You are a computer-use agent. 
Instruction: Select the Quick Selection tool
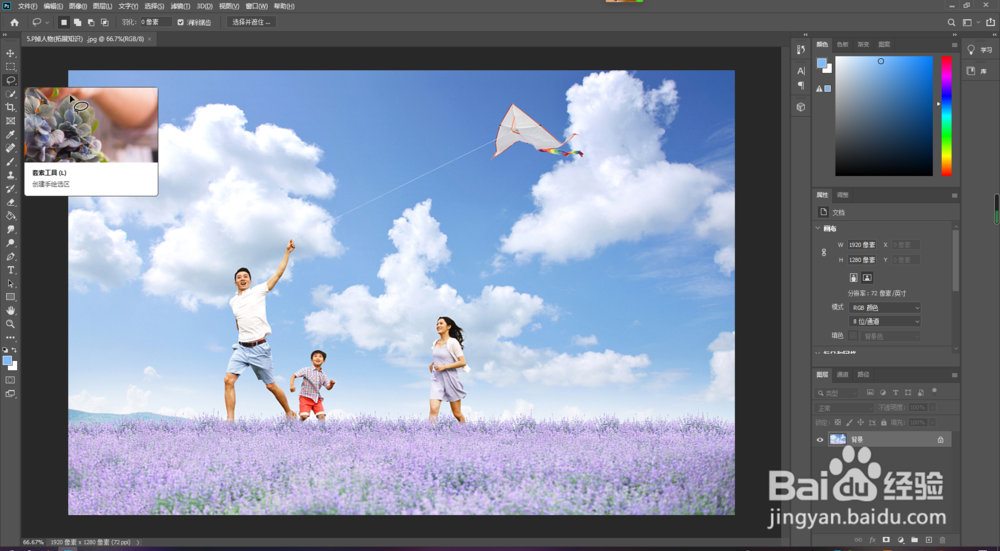click(x=10, y=94)
